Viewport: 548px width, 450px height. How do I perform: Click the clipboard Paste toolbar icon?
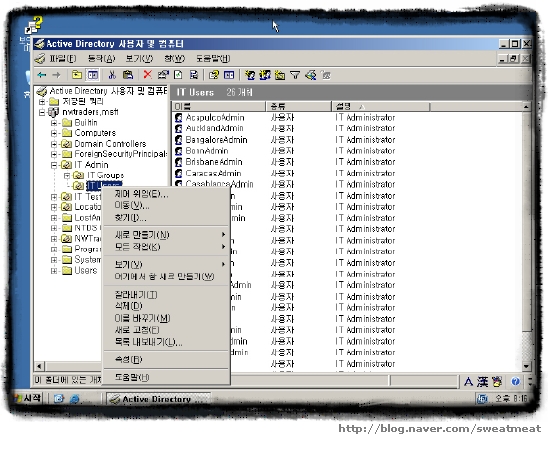click(128, 75)
